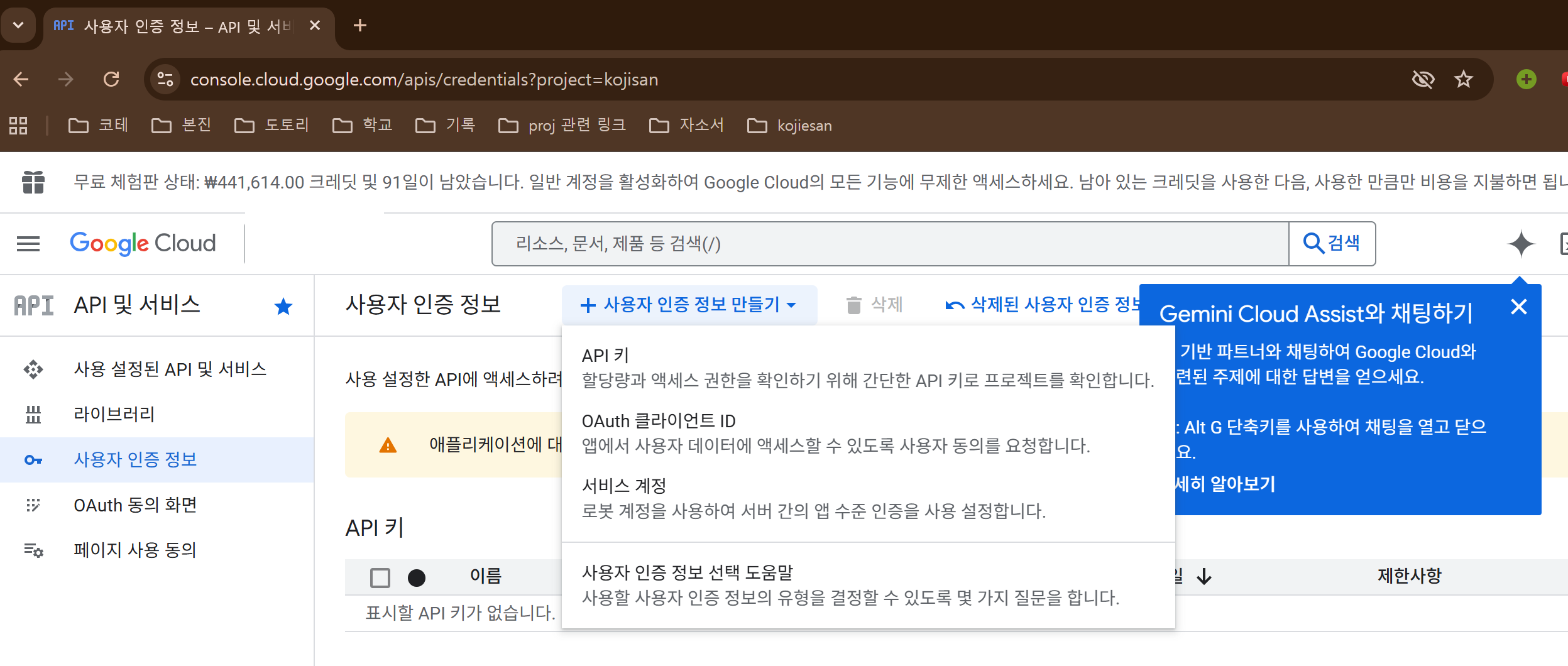Open the 도토리 bookmark folder
This screenshot has width=1568, height=666.
coord(271,126)
